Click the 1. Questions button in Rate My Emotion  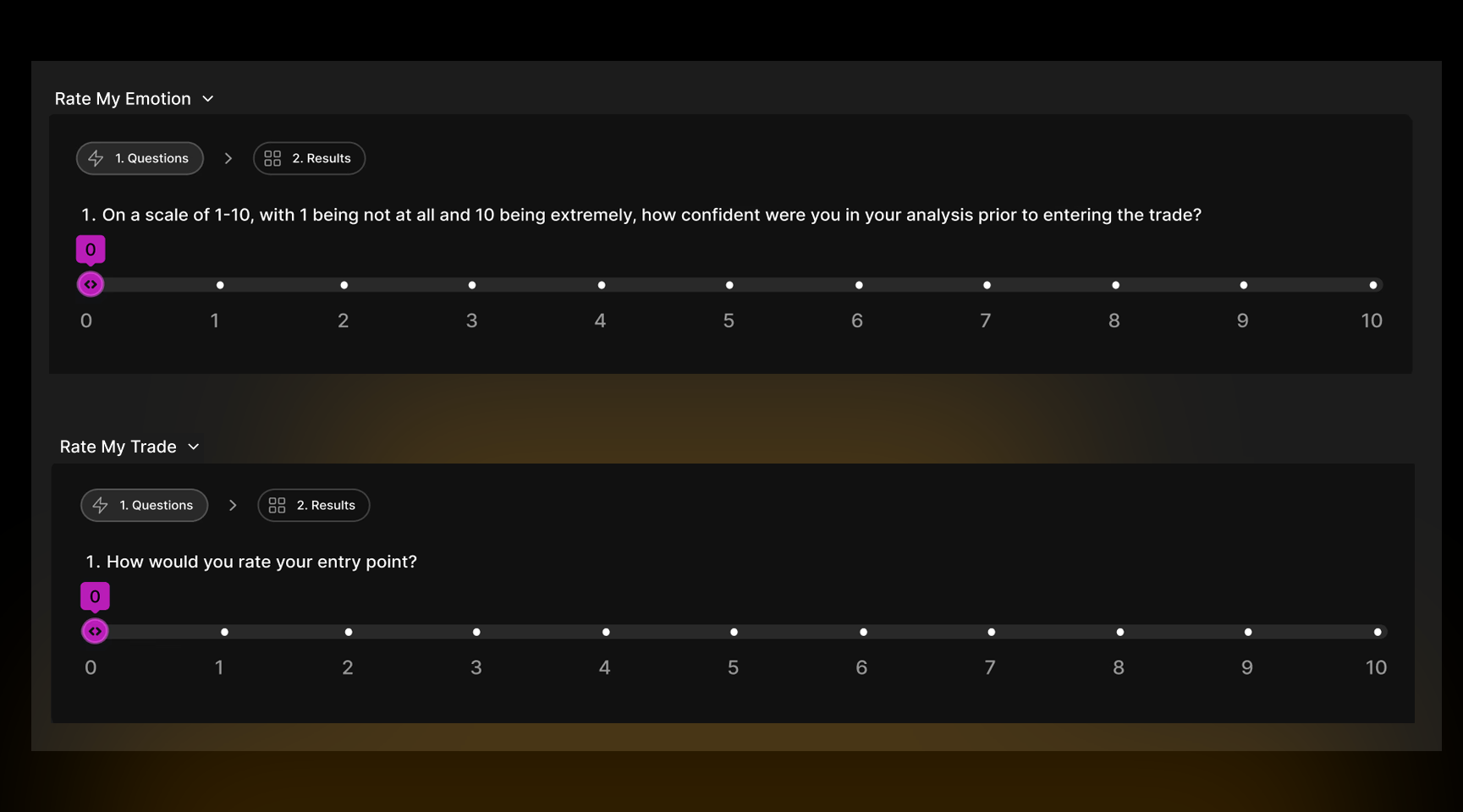pos(140,158)
